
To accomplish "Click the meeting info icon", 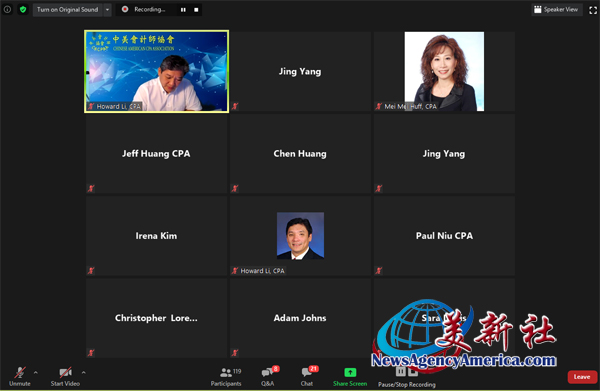I will pos(7,10).
